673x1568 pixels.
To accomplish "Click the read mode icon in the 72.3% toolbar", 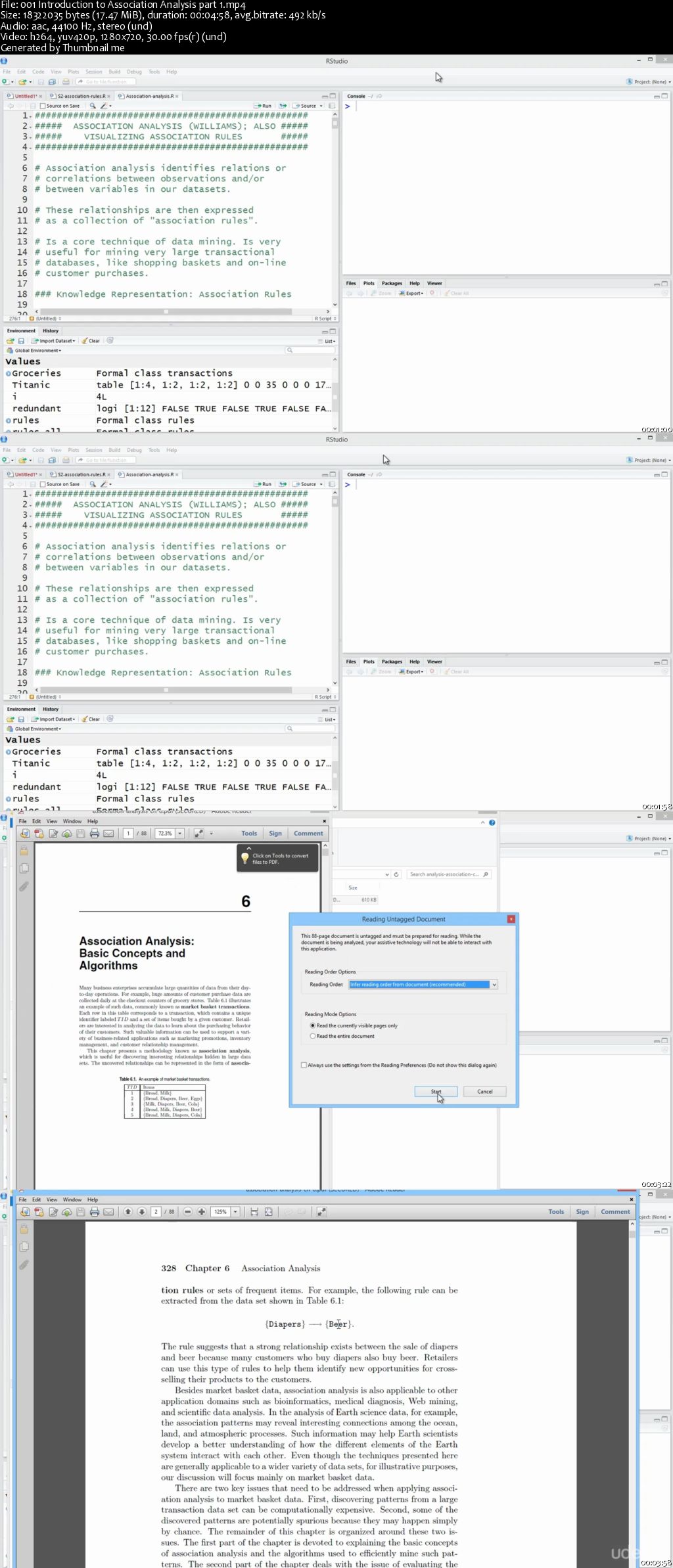I will point(198,833).
